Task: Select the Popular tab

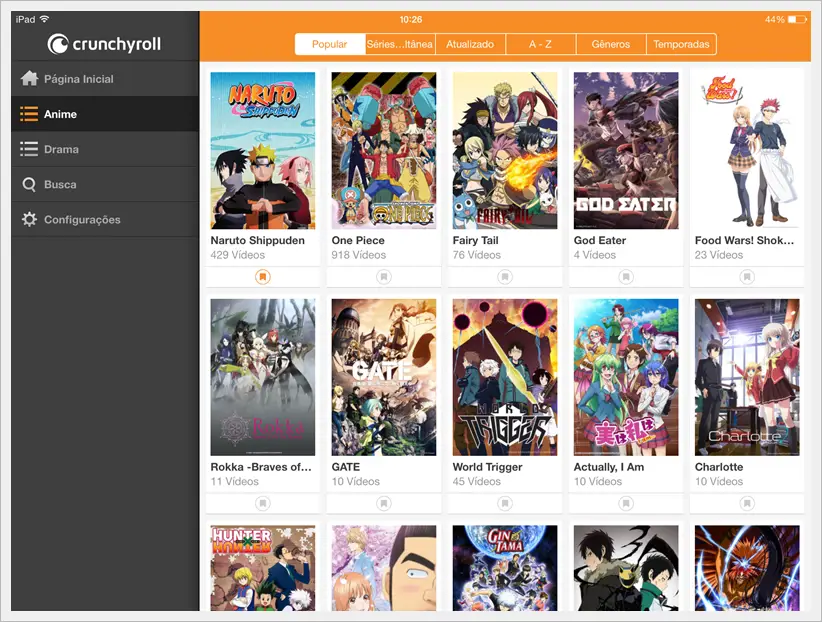Action: 330,44
